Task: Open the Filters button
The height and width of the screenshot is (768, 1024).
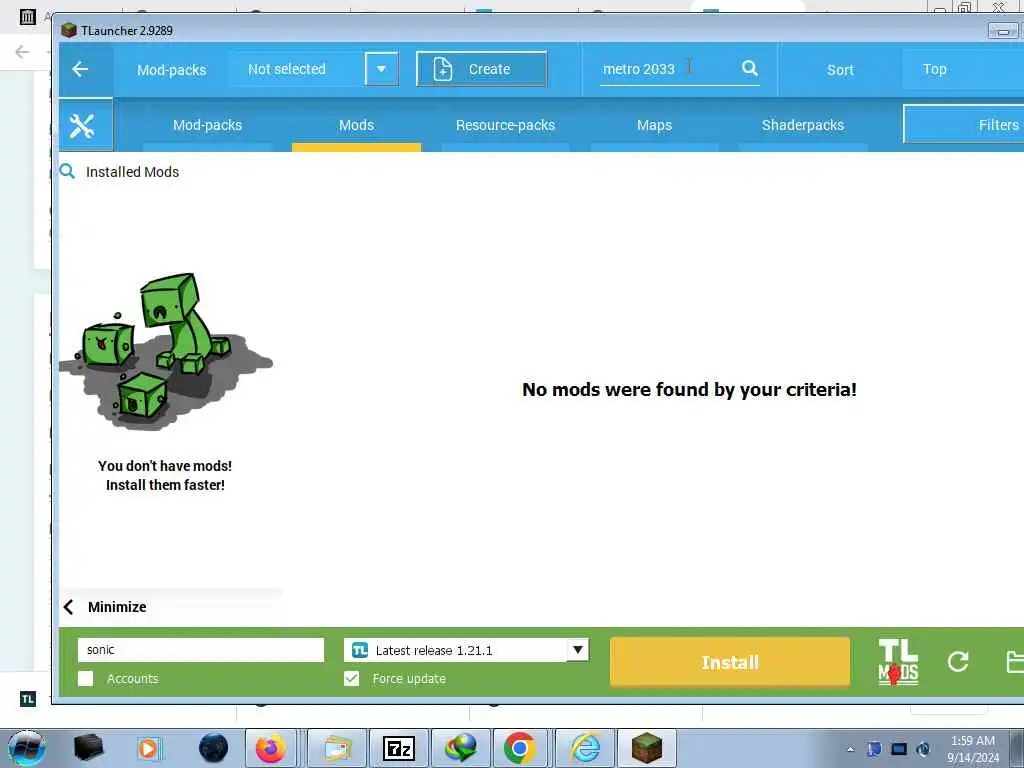Action: pyautogui.click(x=964, y=124)
